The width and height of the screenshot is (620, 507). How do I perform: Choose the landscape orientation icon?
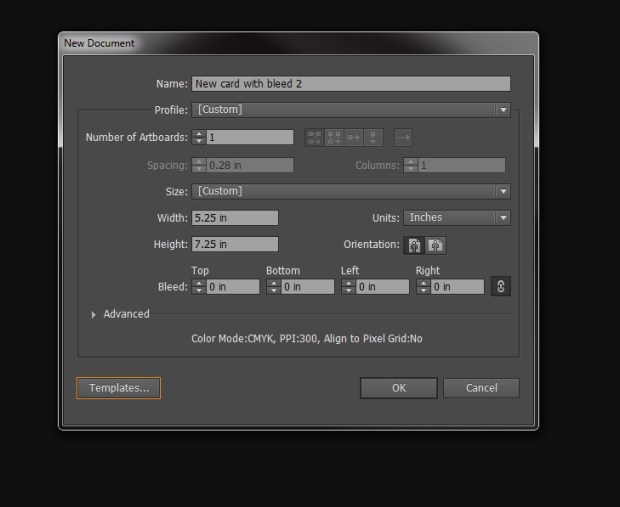coord(436,245)
